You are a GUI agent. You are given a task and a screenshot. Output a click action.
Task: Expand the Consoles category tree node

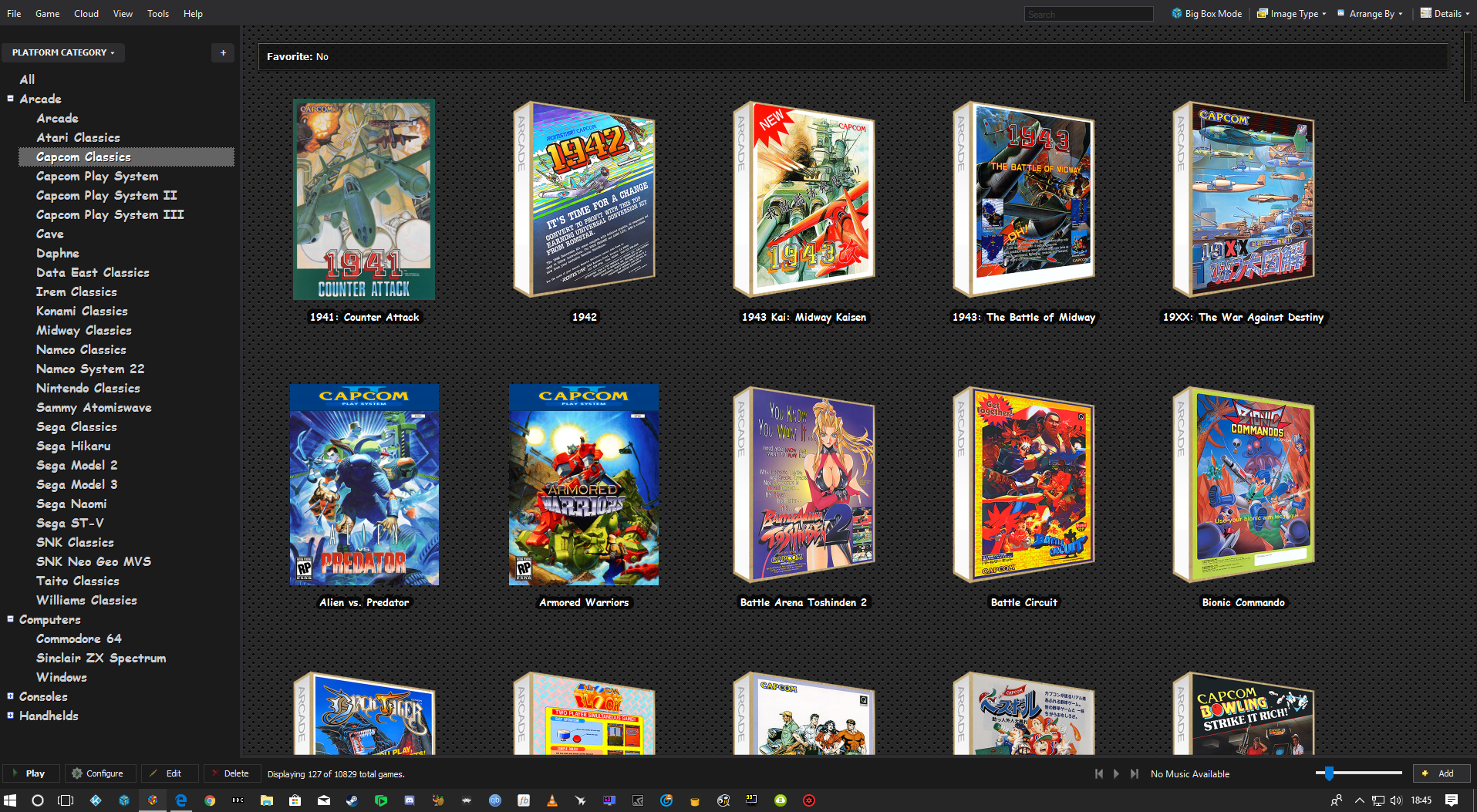pos(10,696)
